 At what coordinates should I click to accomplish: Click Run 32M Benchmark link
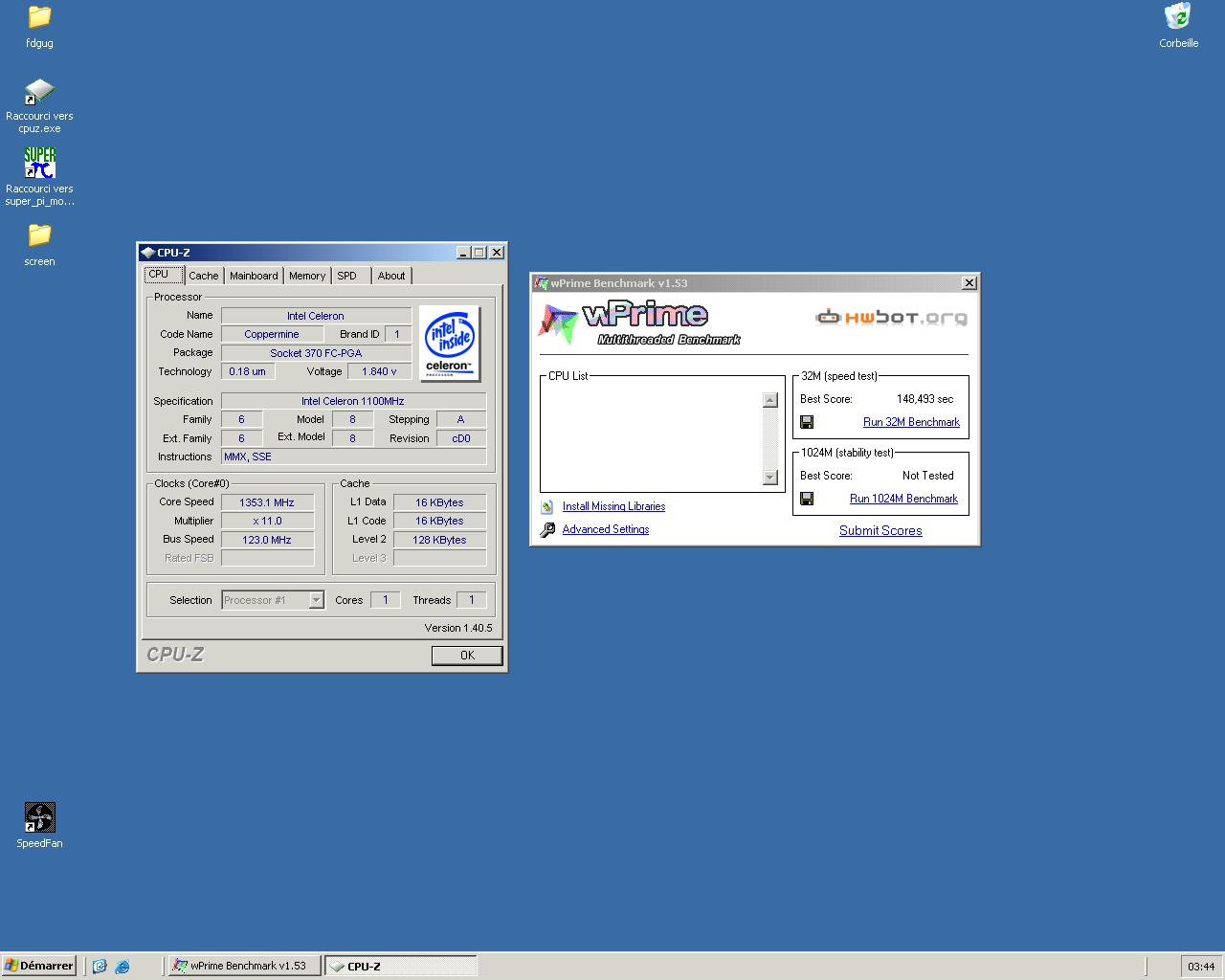pyautogui.click(x=911, y=422)
